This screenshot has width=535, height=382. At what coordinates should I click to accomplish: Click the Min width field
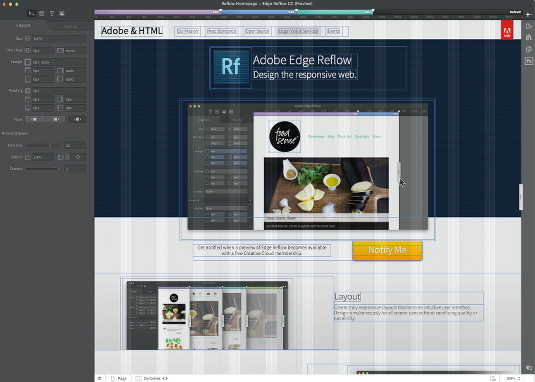(43, 50)
